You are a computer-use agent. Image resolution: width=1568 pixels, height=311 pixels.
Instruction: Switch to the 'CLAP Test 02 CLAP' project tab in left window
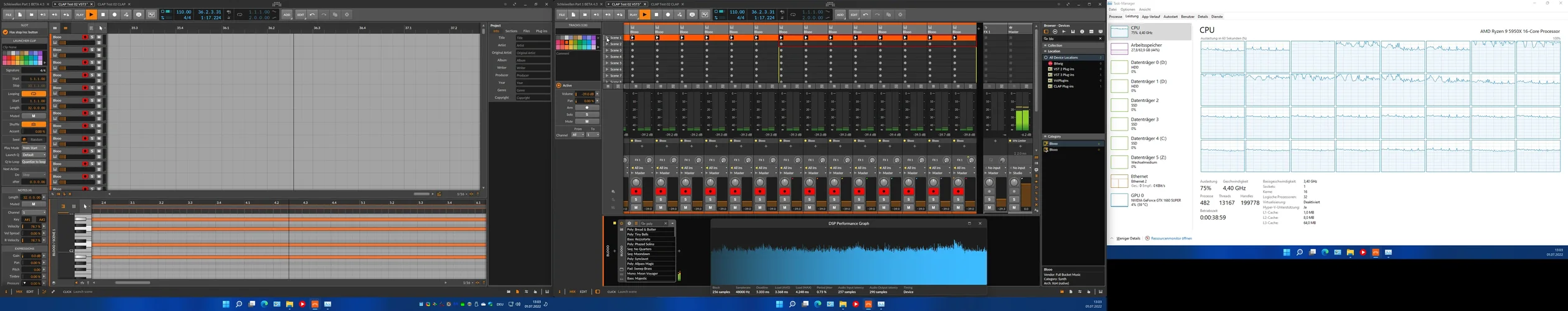[112, 4]
